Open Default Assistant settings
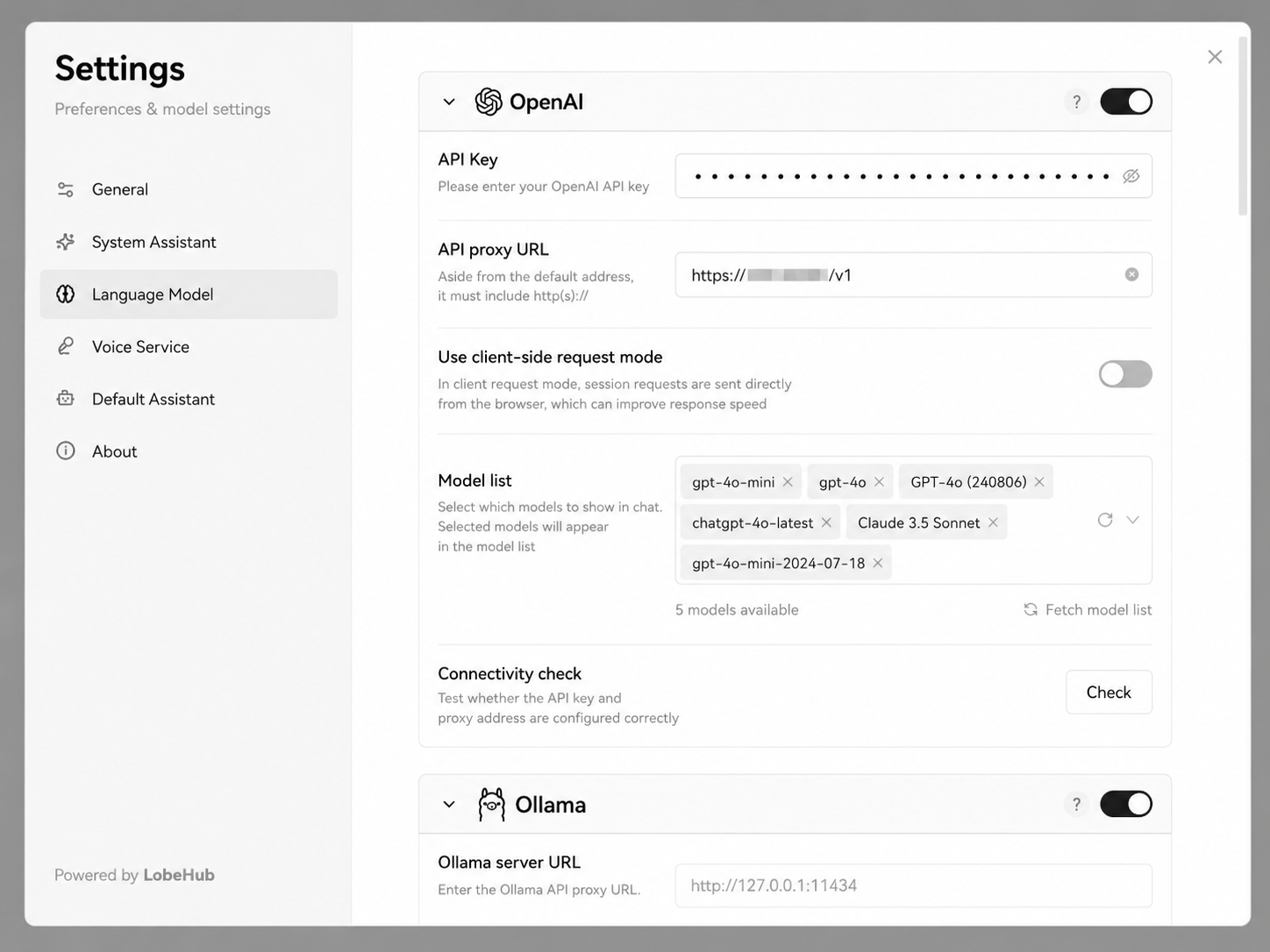Viewport: 1270px width, 952px height. pyautogui.click(x=189, y=399)
